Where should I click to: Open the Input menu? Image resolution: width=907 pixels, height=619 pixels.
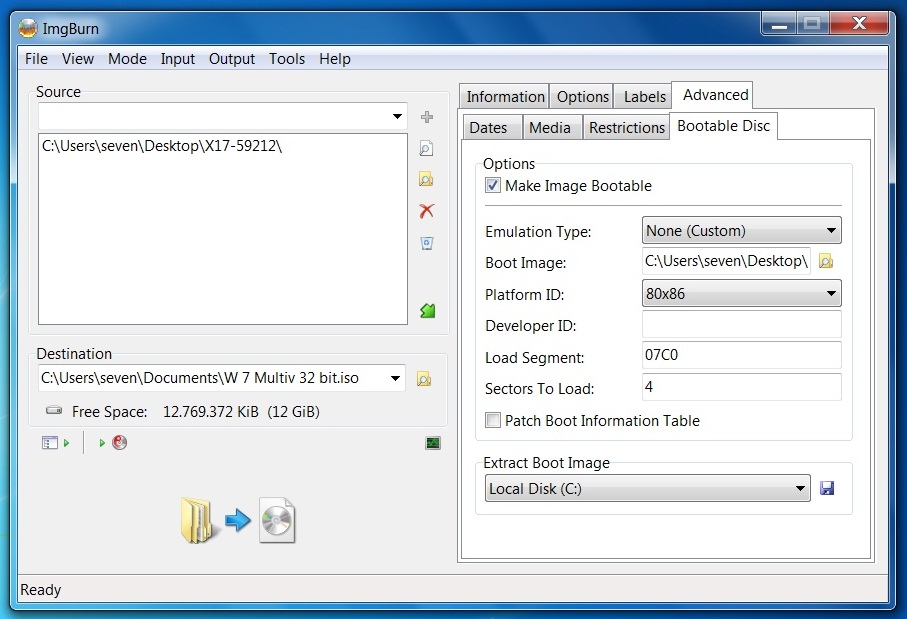click(178, 59)
